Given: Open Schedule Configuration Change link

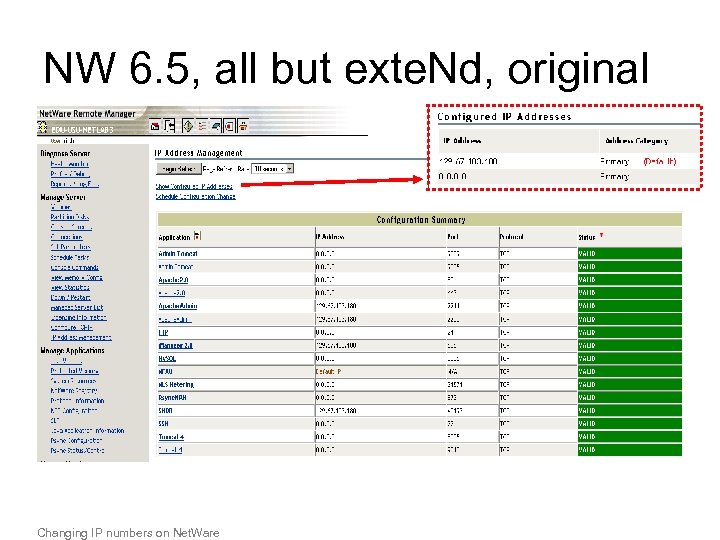Looking at the screenshot, I should [x=196, y=197].
